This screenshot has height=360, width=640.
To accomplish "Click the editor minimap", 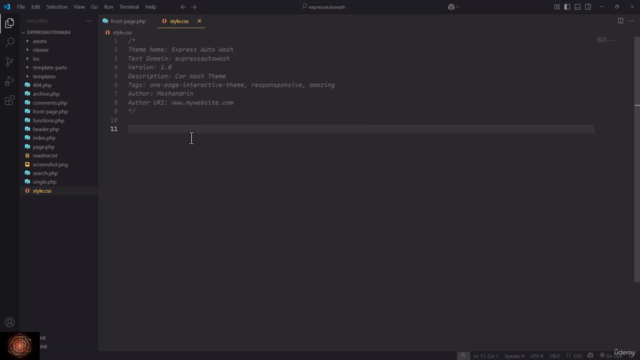I will point(607,40).
